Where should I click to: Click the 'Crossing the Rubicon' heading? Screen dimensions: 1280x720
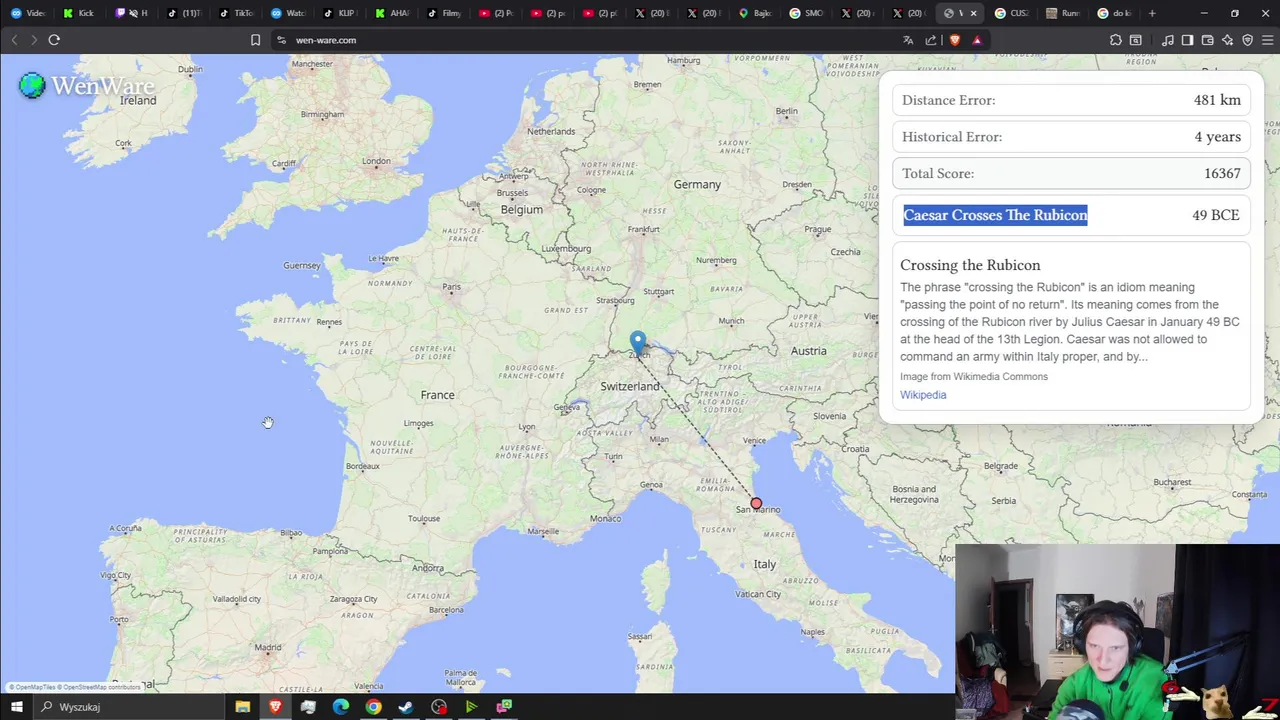970,265
